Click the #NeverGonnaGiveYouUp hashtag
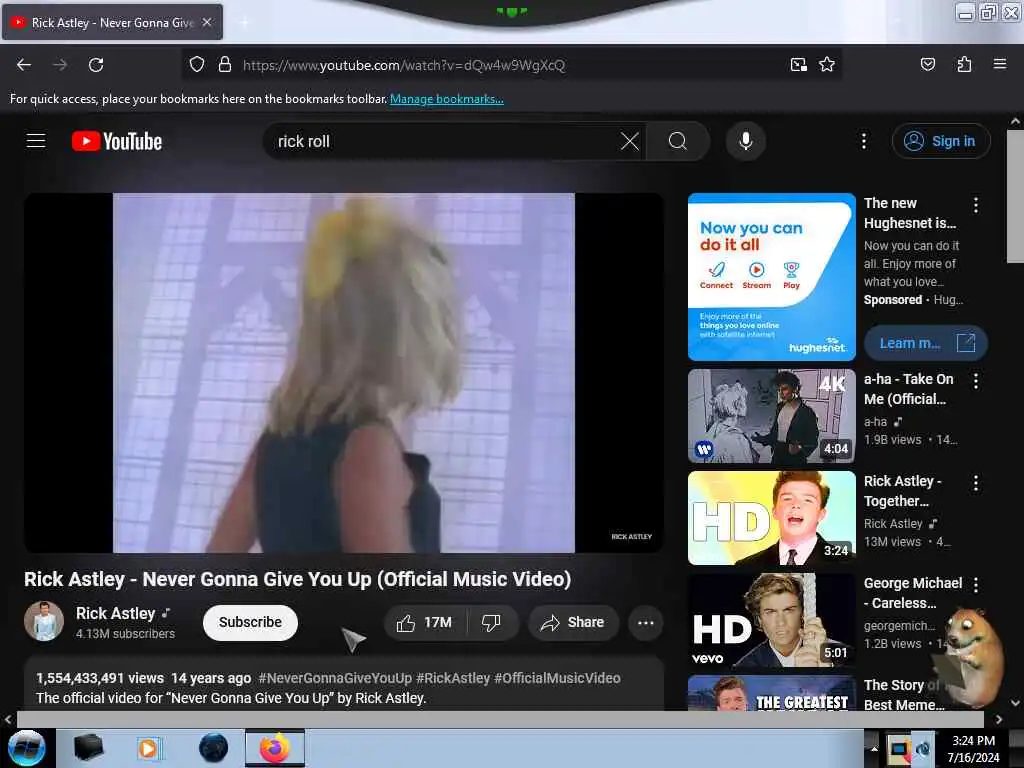Image resolution: width=1024 pixels, height=768 pixels. [335, 678]
